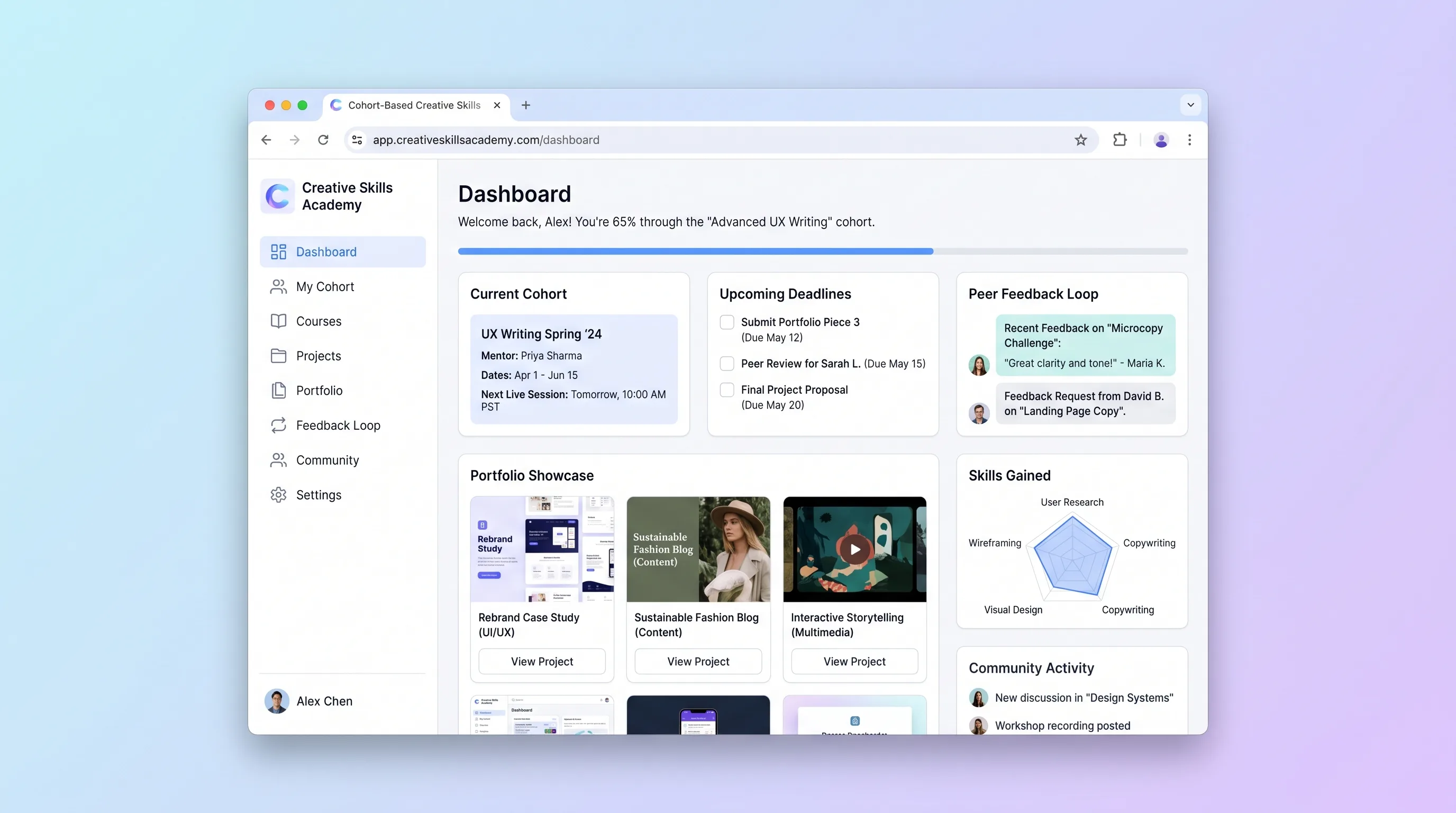The height and width of the screenshot is (813, 1456).
Task: Click the Courses book icon
Action: pos(278,321)
